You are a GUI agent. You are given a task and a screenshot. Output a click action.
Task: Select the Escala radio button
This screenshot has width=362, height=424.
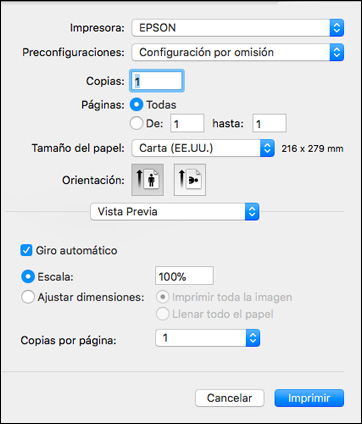[x=28, y=276]
